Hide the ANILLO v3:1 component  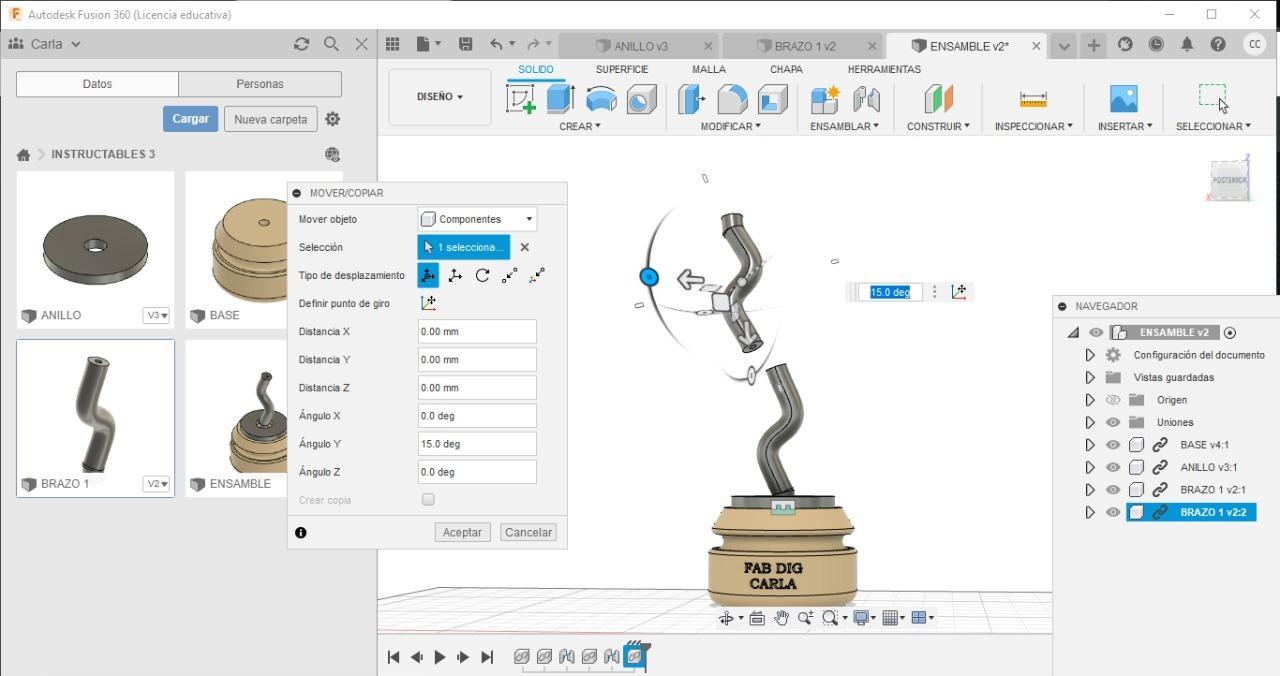click(1112, 467)
